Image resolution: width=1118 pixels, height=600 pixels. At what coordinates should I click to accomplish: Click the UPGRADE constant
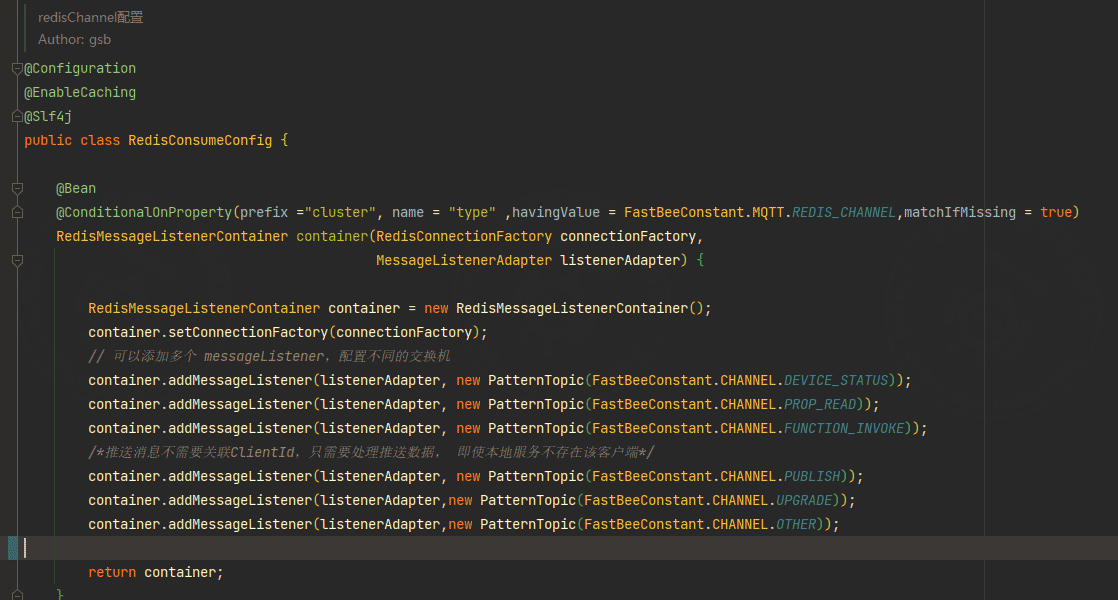click(804, 500)
